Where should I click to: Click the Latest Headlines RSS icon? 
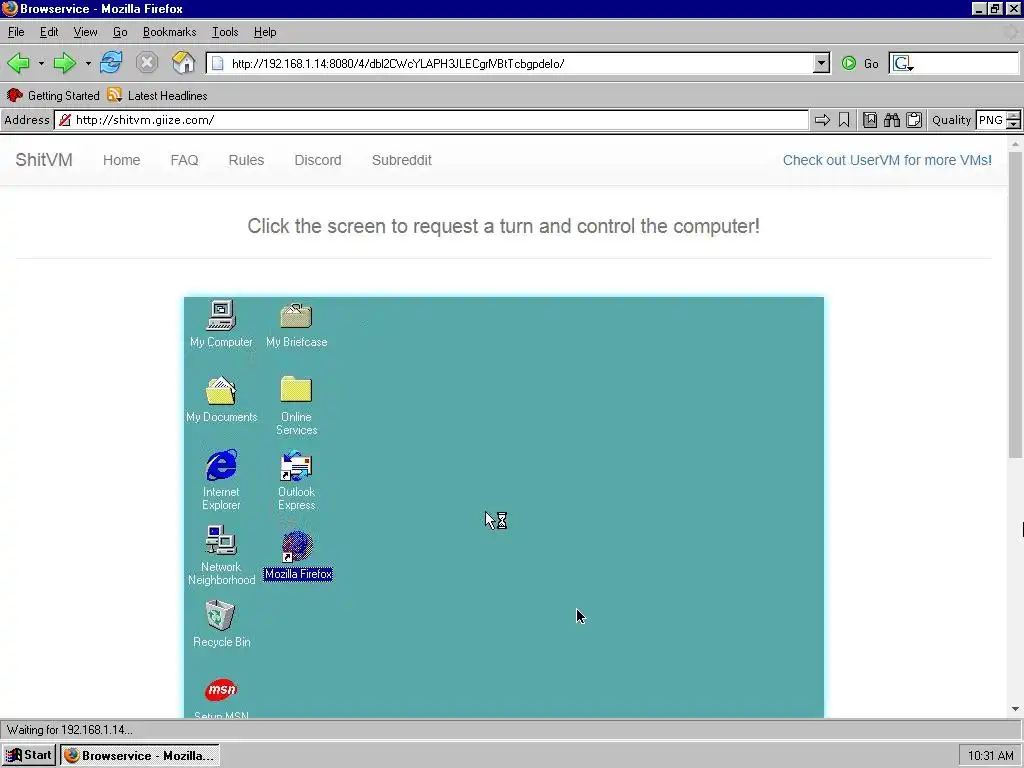tap(115, 95)
